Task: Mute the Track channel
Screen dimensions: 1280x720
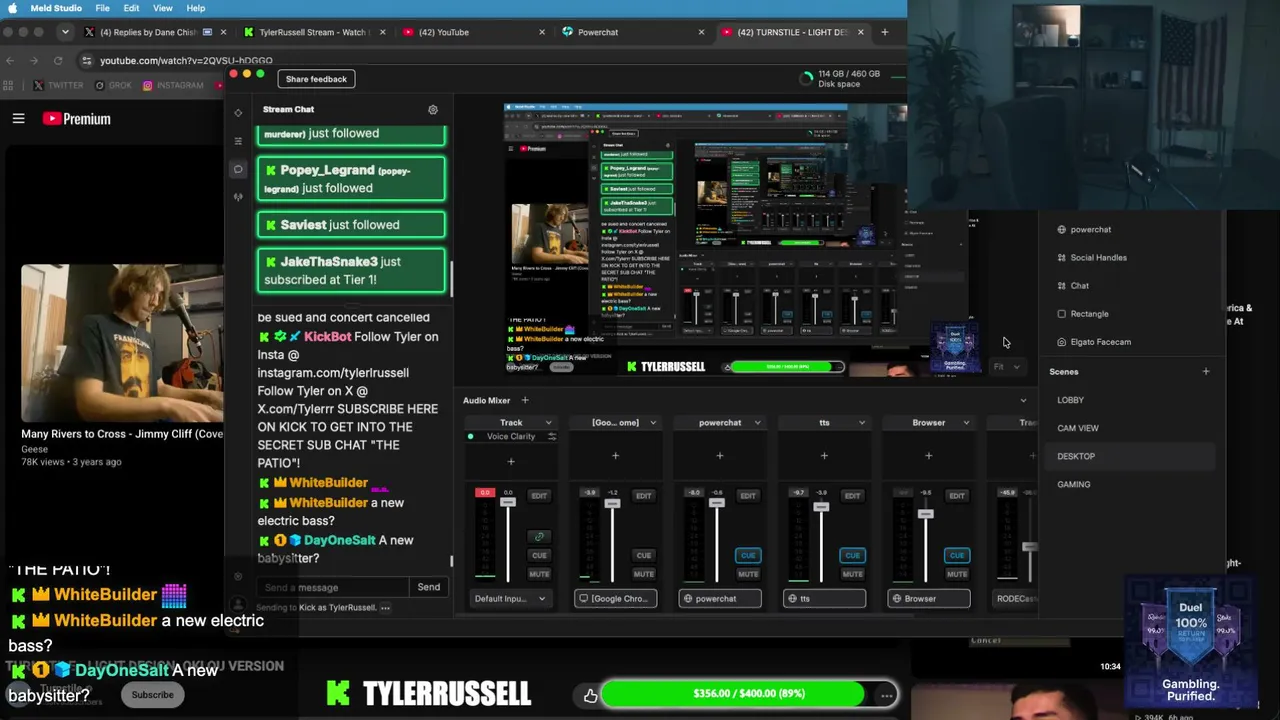Action: pos(539,574)
